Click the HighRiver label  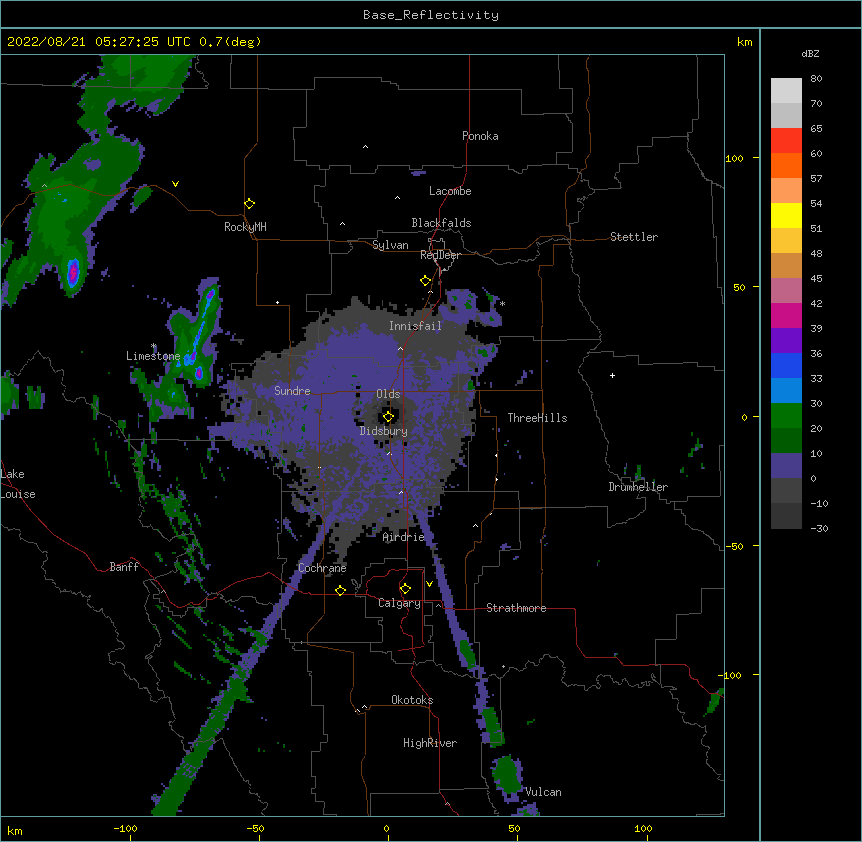point(430,743)
